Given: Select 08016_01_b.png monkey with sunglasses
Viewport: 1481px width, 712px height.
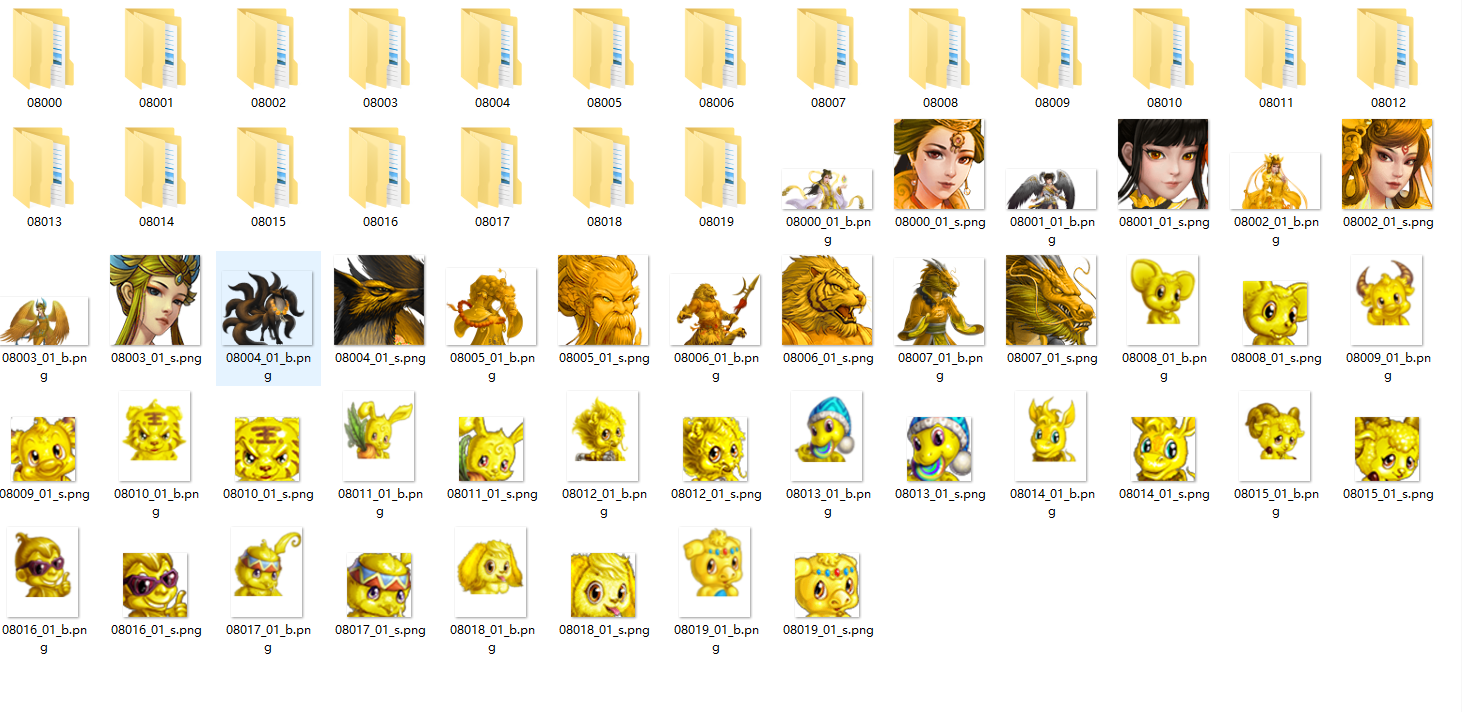Looking at the screenshot, I should 42,572.
